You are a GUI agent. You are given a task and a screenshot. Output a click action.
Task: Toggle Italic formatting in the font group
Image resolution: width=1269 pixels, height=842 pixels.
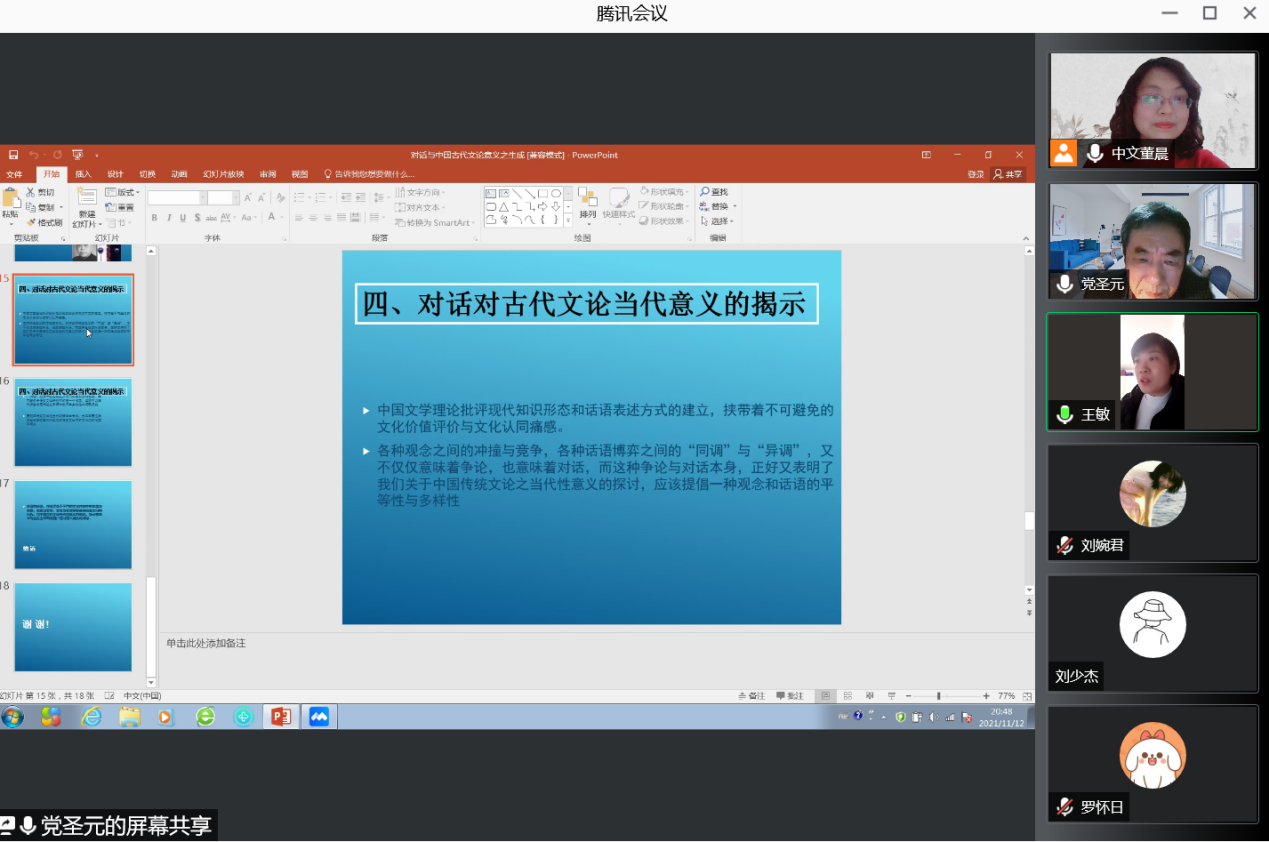[x=169, y=218]
